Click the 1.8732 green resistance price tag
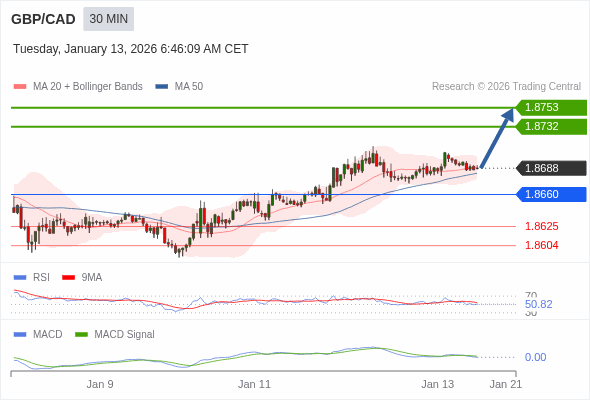 [551, 126]
